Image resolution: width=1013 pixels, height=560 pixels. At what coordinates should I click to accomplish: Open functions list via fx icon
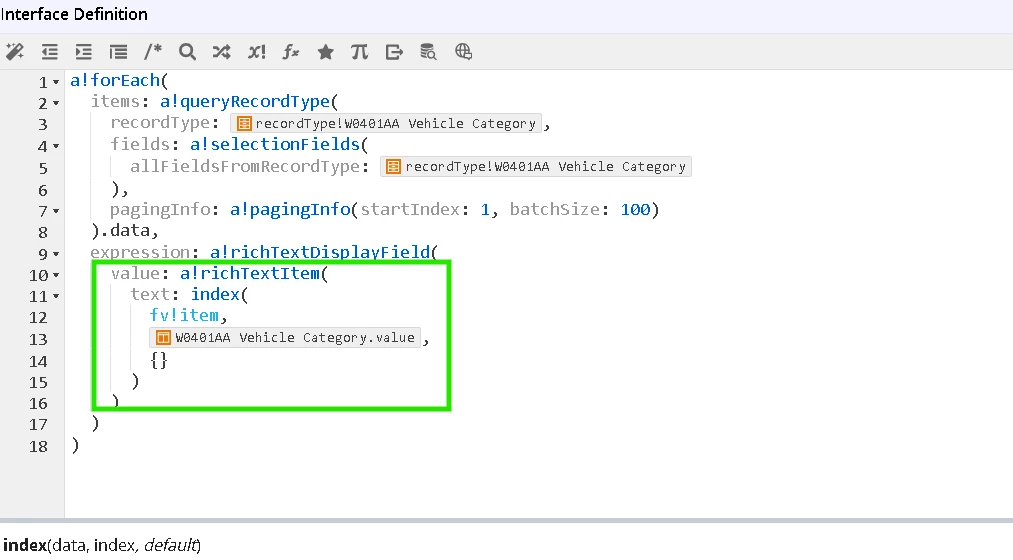tap(291, 52)
